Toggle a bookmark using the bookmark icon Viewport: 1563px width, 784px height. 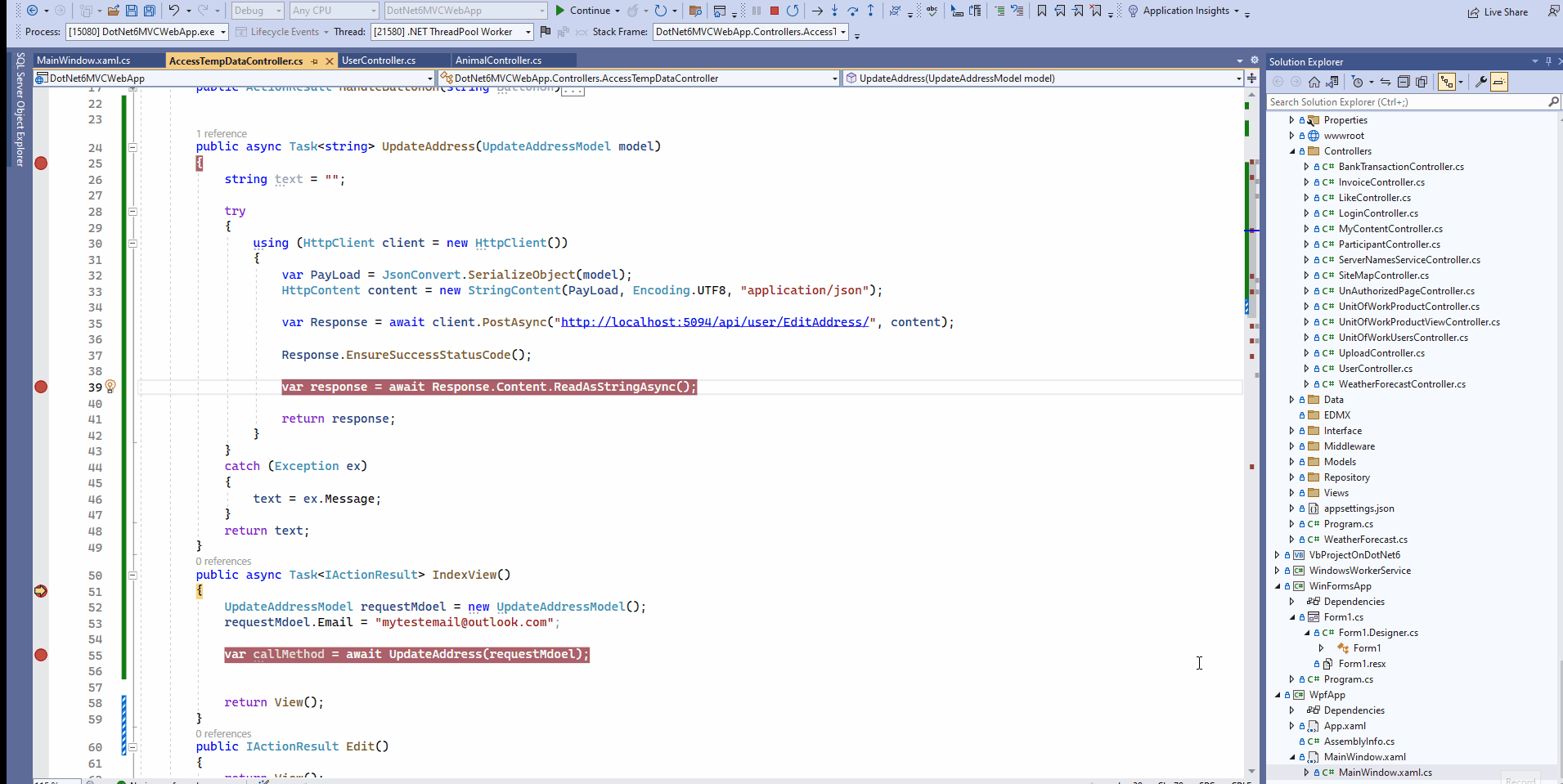pos(1041,11)
